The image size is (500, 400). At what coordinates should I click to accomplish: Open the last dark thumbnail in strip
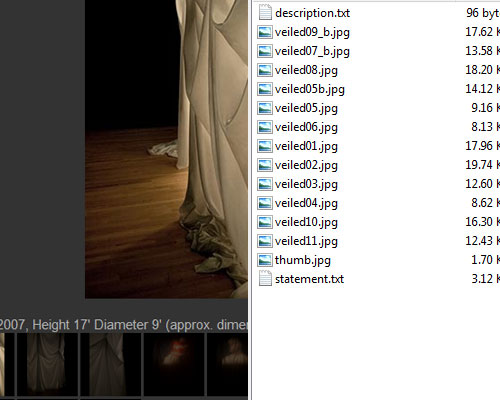(x=227, y=364)
